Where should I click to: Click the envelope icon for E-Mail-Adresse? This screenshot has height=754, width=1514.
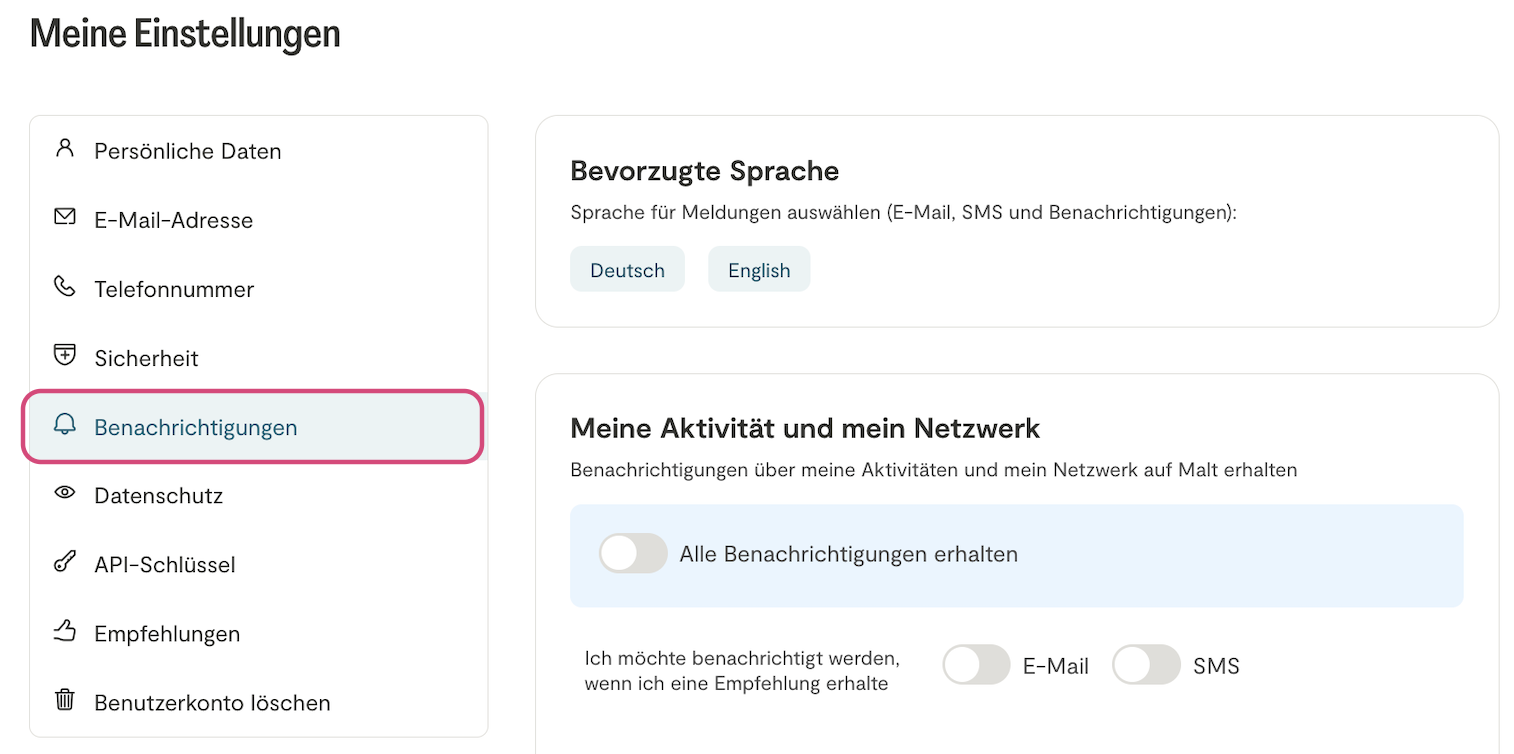pyautogui.click(x=65, y=218)
